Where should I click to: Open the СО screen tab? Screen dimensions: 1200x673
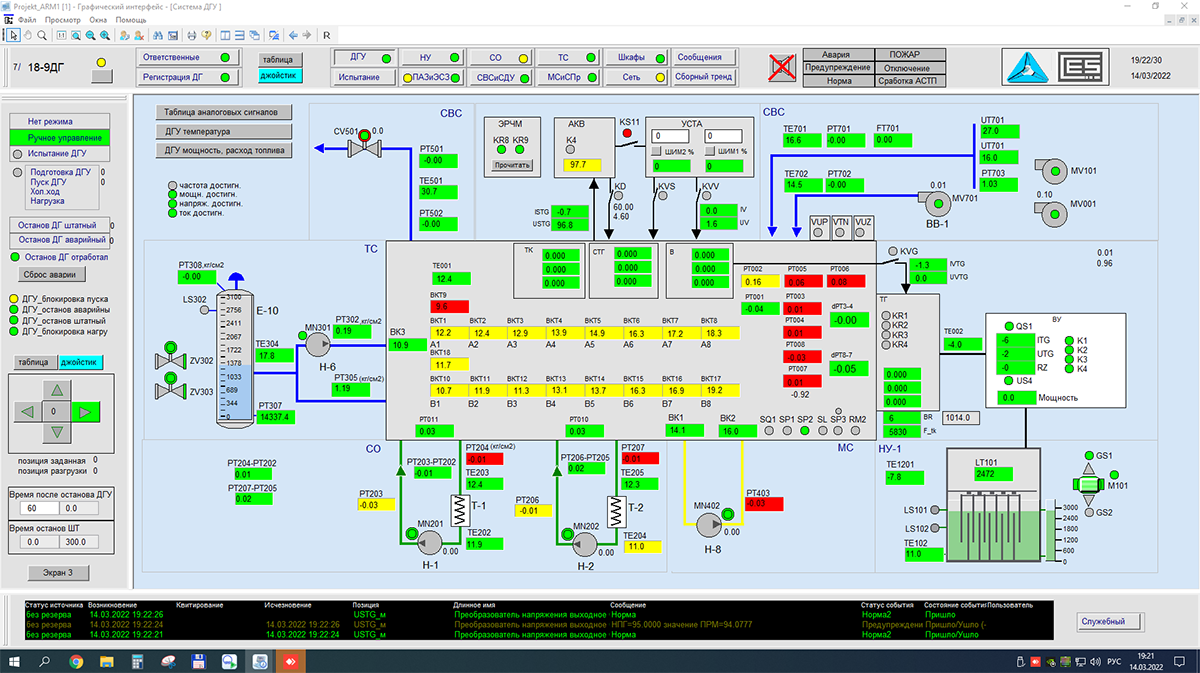(x=501, y=57)
